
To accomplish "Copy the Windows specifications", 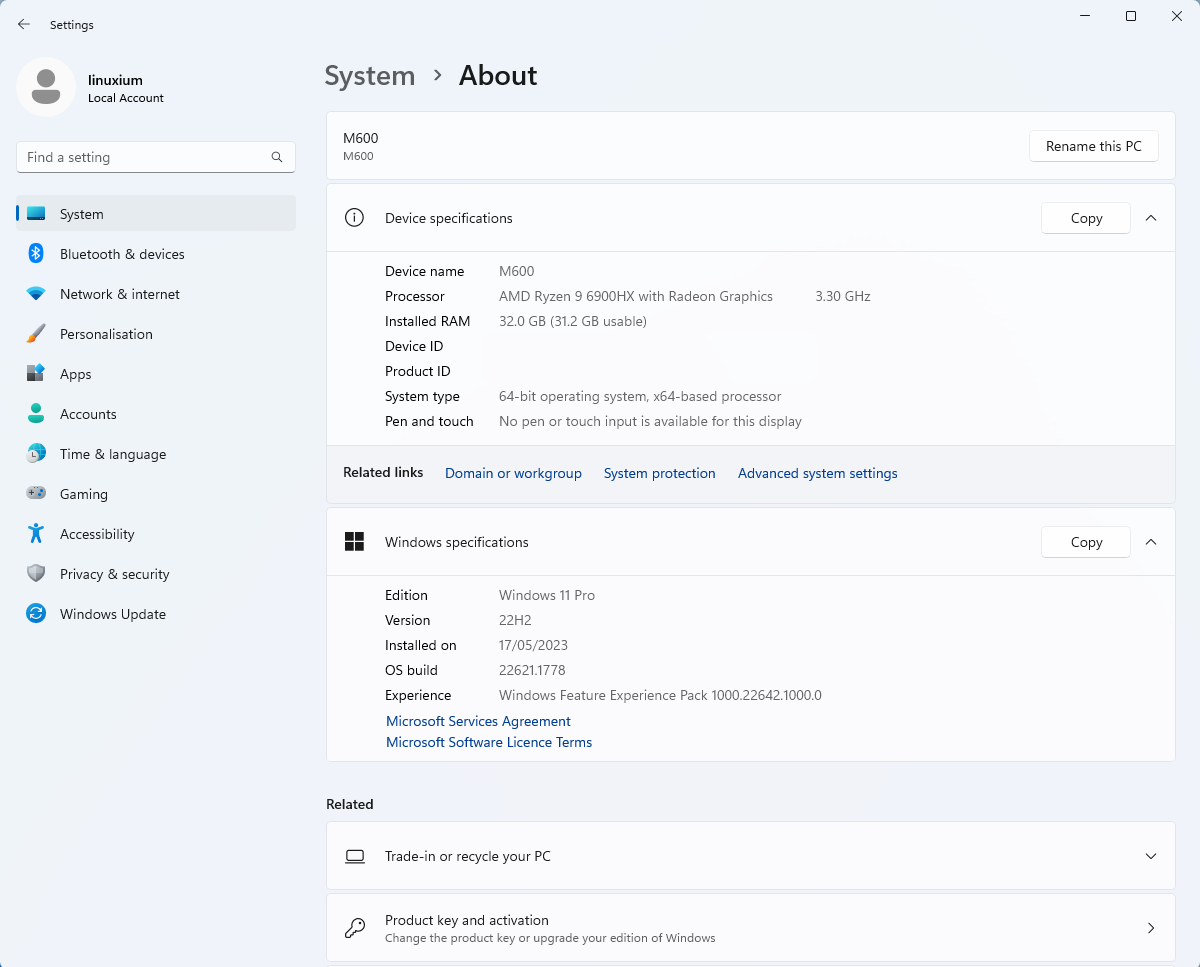I will tap(1086, 542).
